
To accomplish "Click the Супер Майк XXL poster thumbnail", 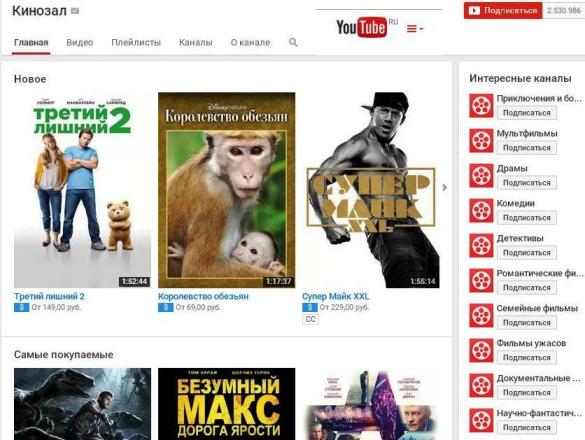I will click(x=371, y=190).
